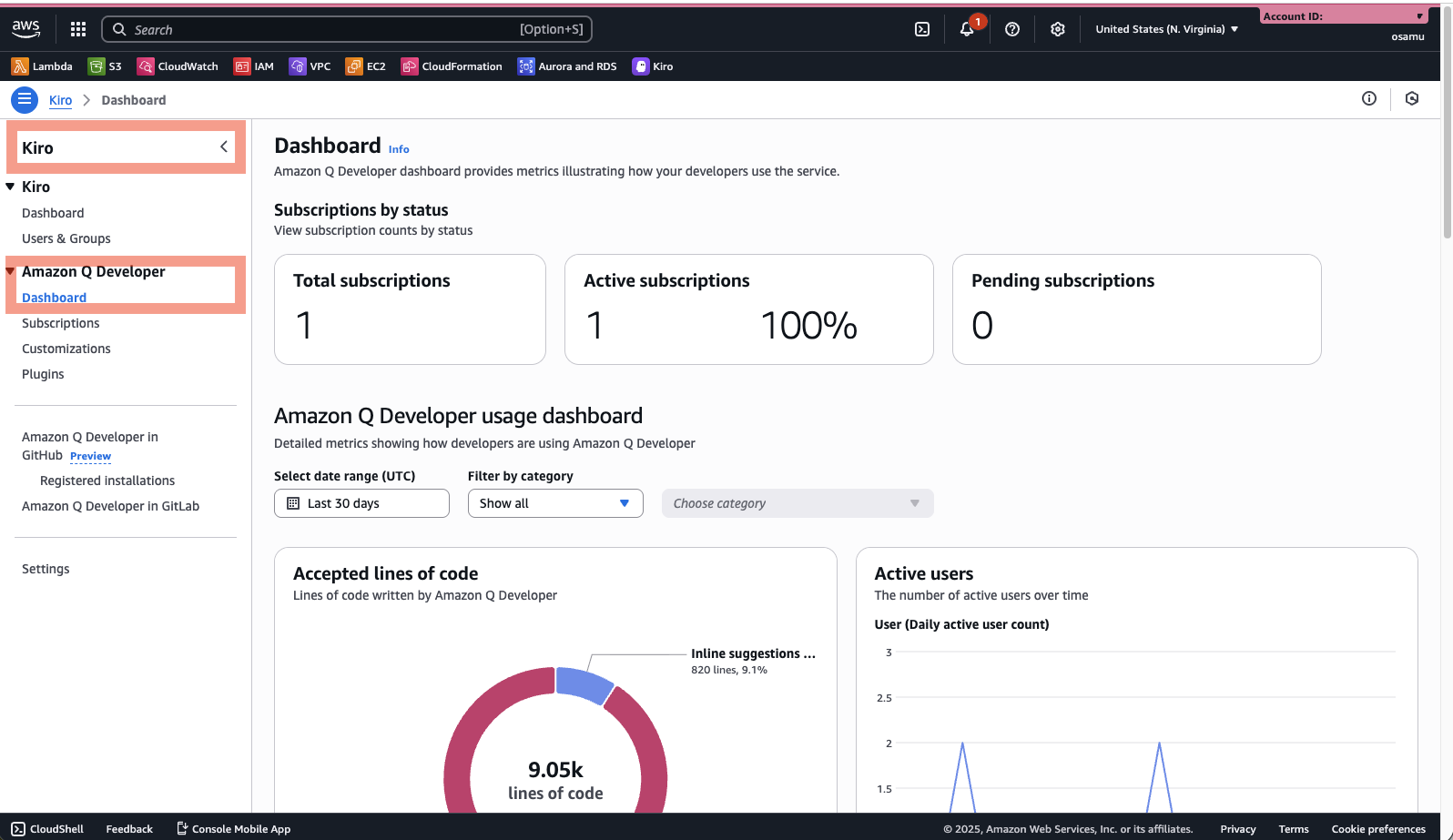Click the Dashboard breadcrumb text

pos(134,100)
